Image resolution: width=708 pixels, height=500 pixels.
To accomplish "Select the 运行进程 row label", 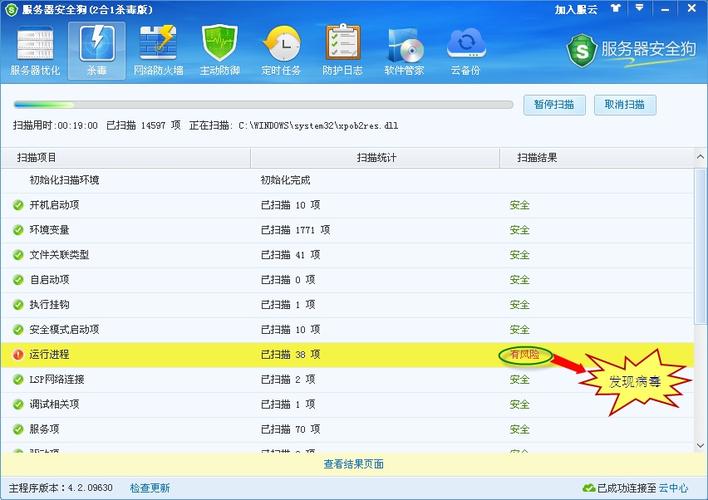I will pyautogui.click(x=49, y=355).
